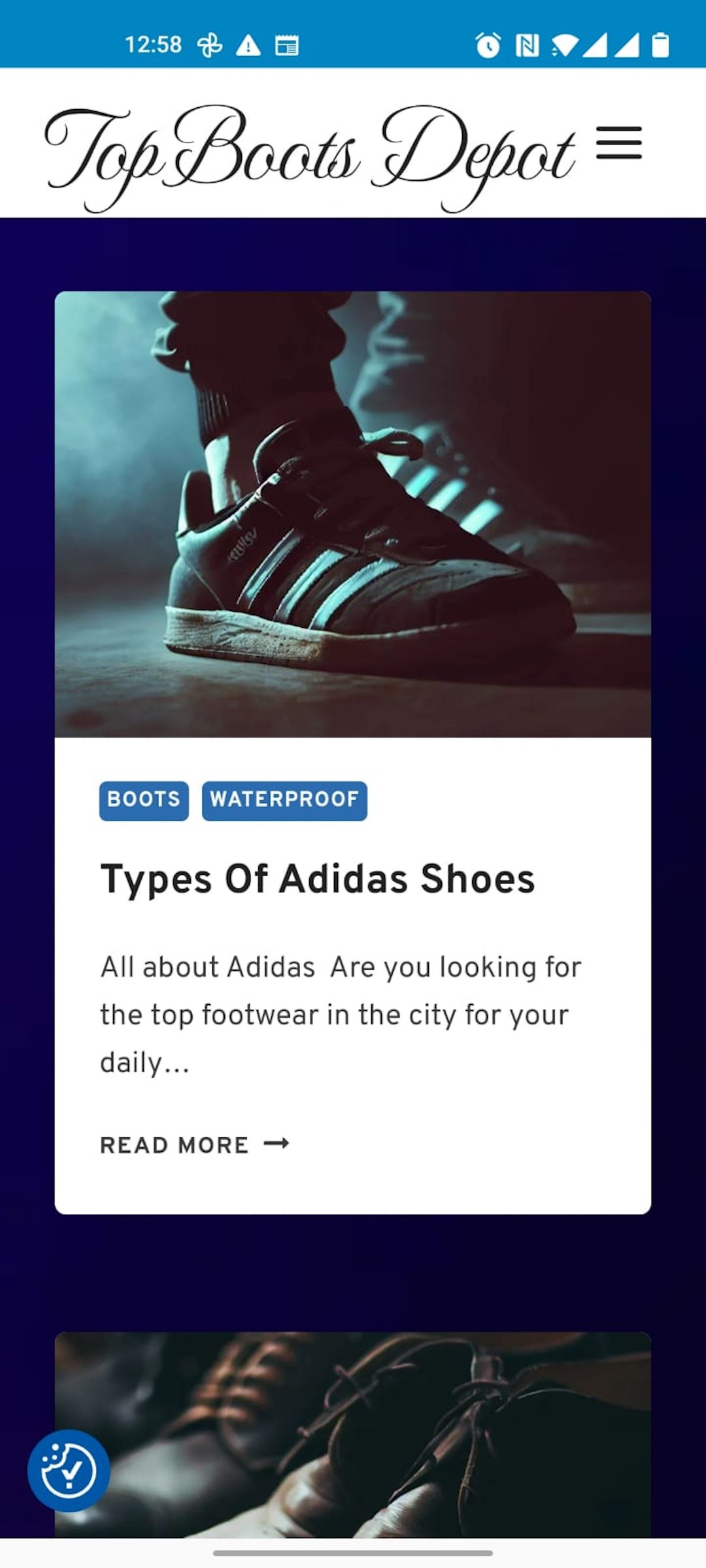706x1568 pixels.
Task: Select the BOOTS category tag
Action: point(144,800)
